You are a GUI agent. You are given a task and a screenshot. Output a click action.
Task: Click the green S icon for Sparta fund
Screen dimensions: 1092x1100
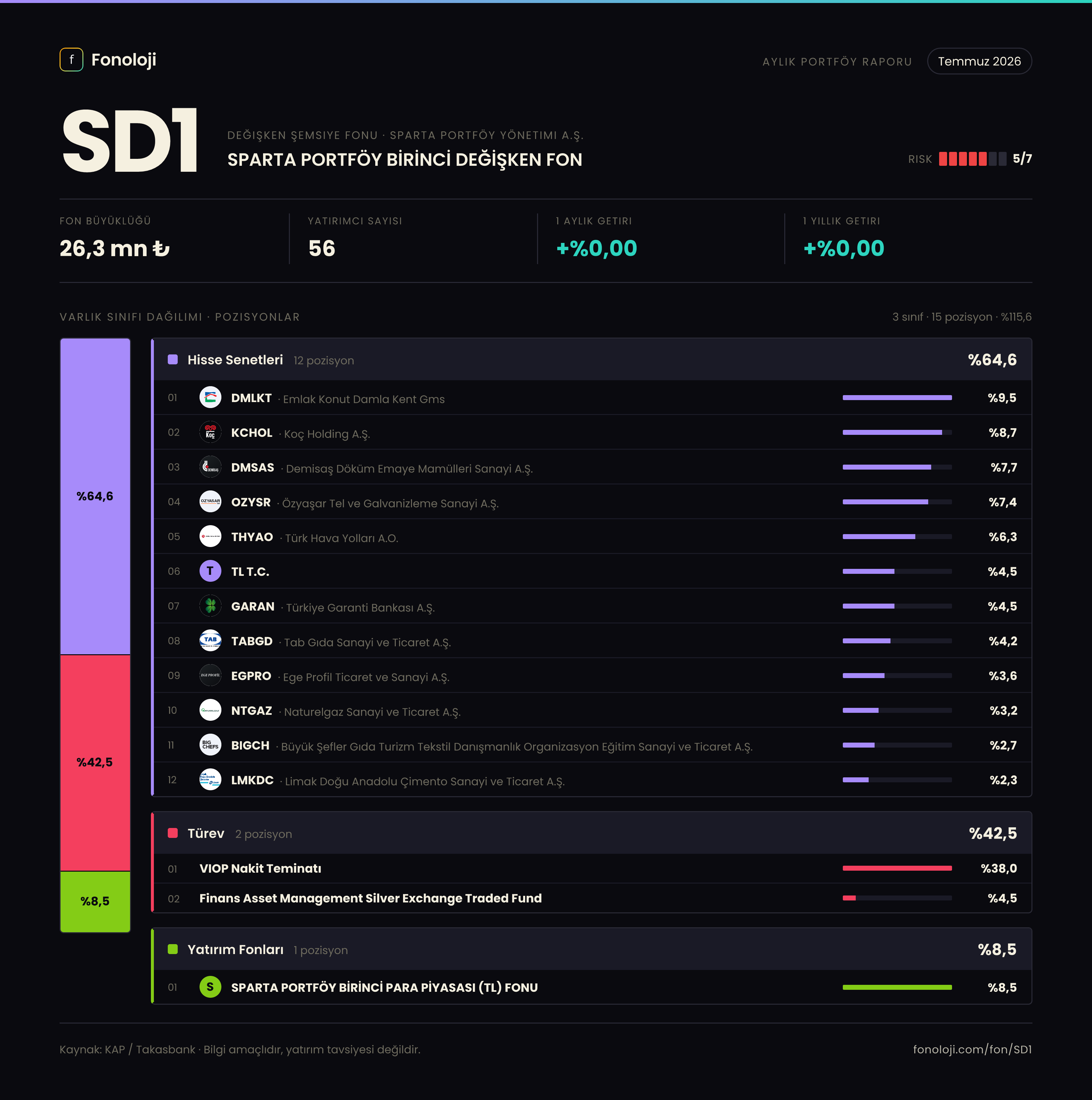[210, 987]
